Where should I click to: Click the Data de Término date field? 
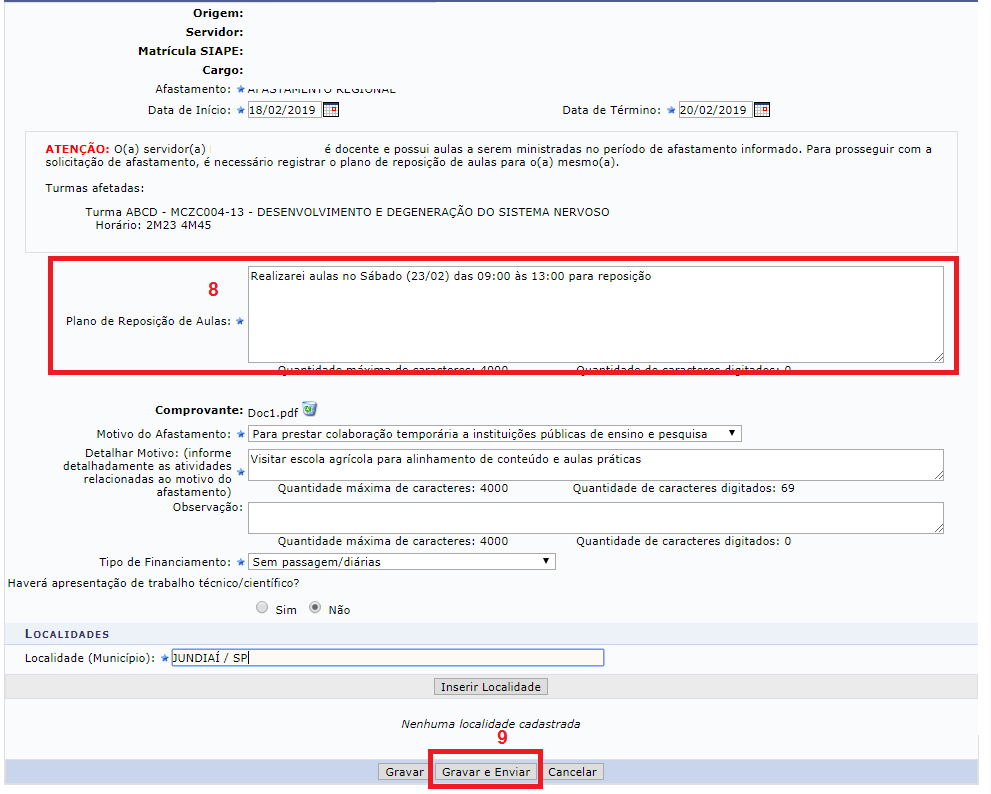(714, 110)
